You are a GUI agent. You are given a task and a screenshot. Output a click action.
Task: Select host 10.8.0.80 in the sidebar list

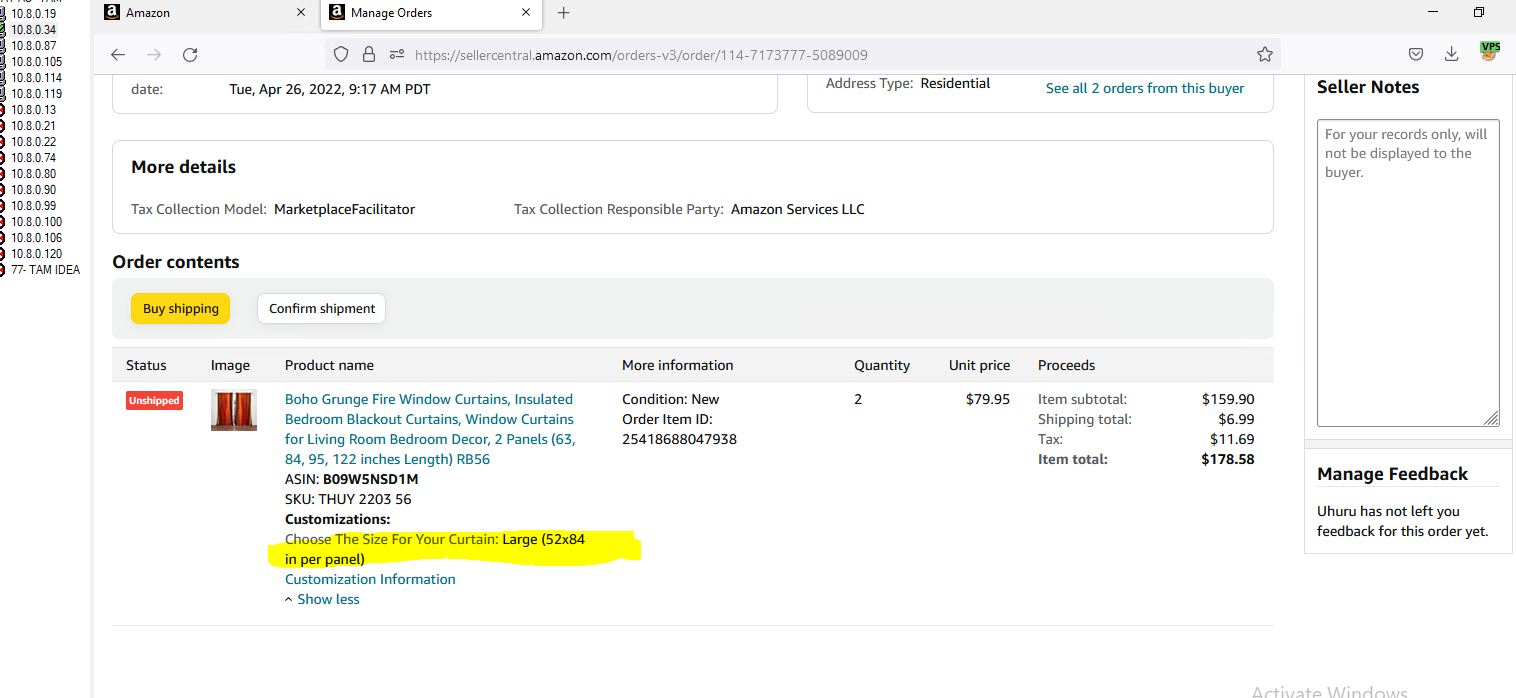(34, 174)
